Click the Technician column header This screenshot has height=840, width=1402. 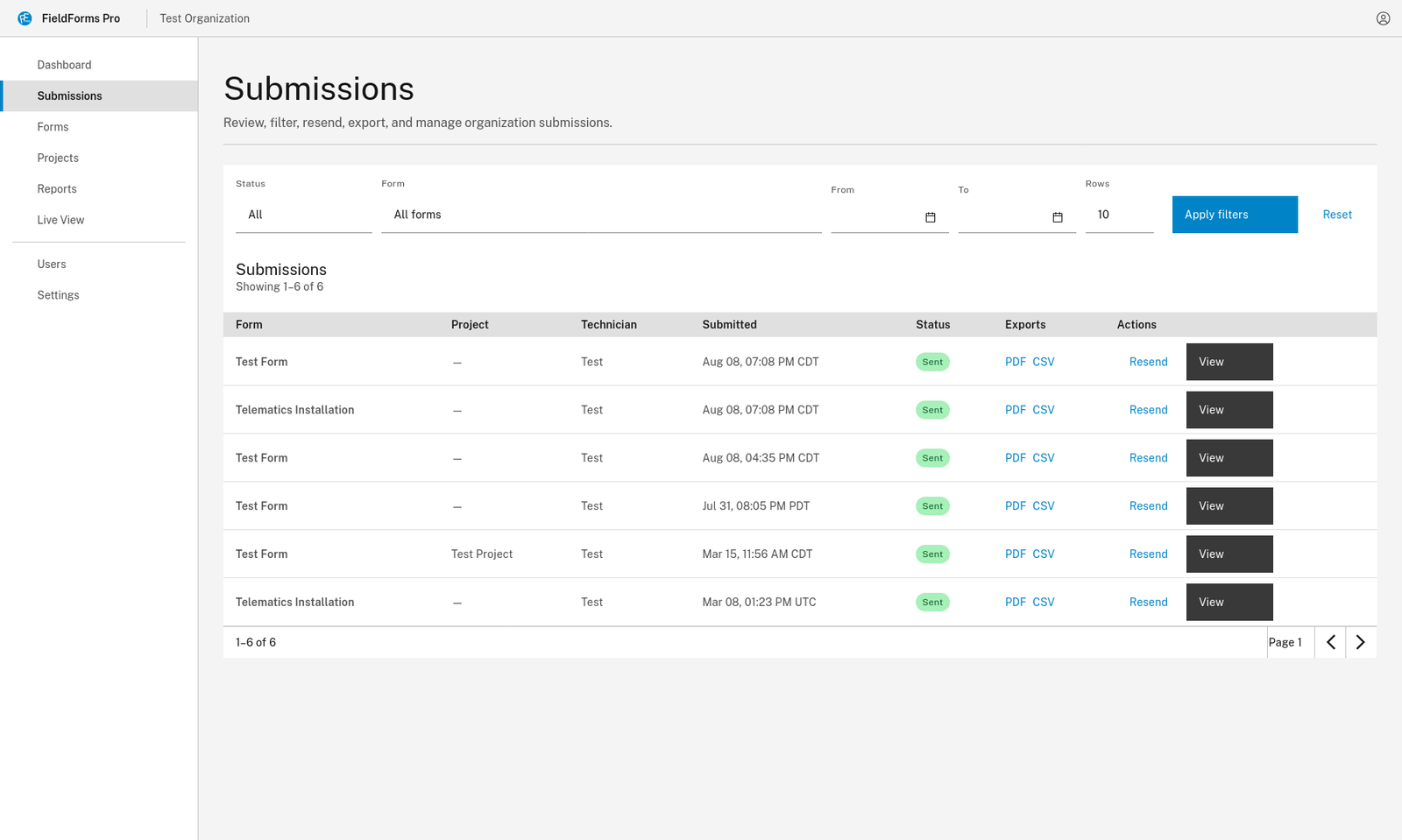tap(609, 325)
